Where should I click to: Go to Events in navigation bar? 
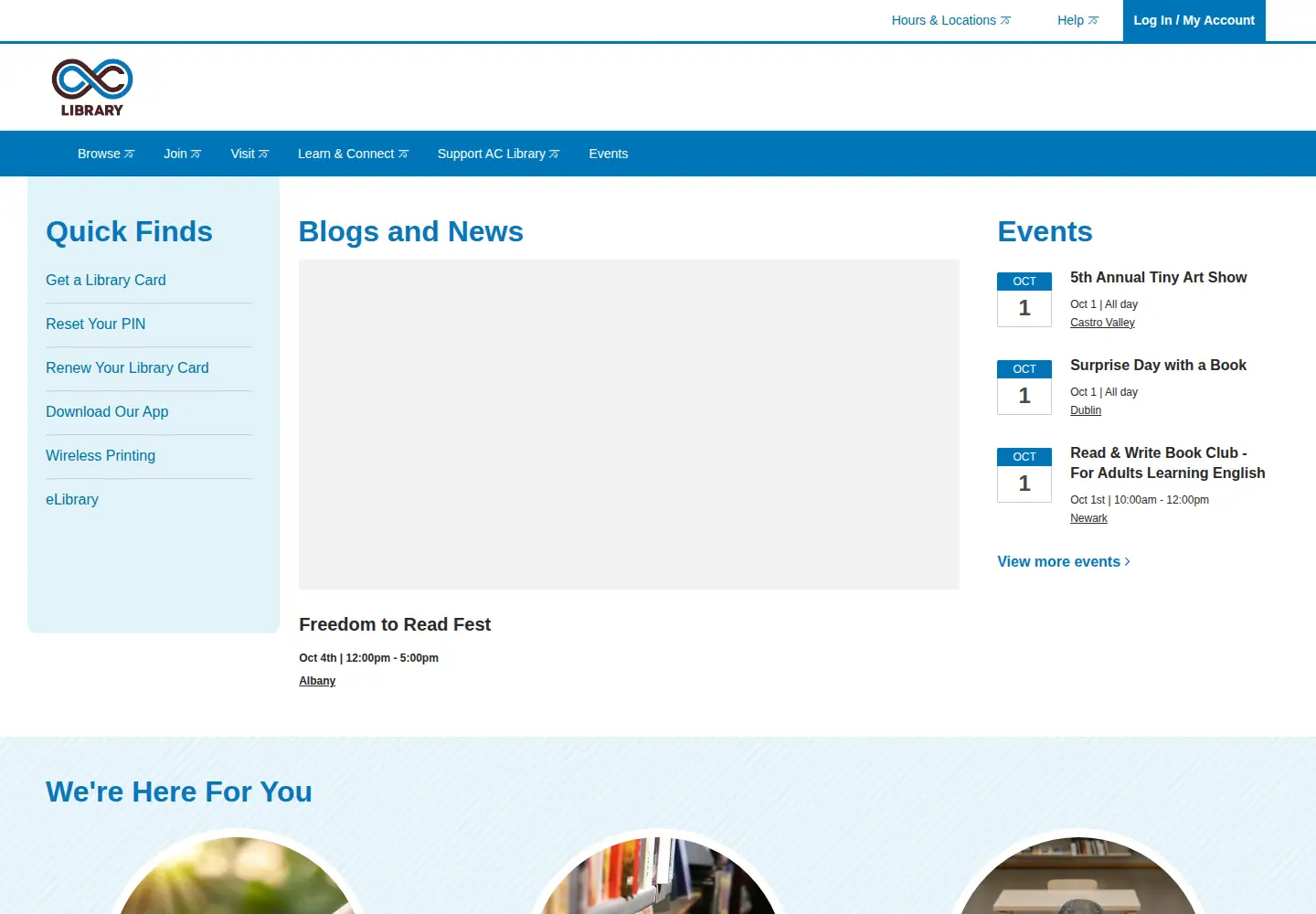point(609,154)
